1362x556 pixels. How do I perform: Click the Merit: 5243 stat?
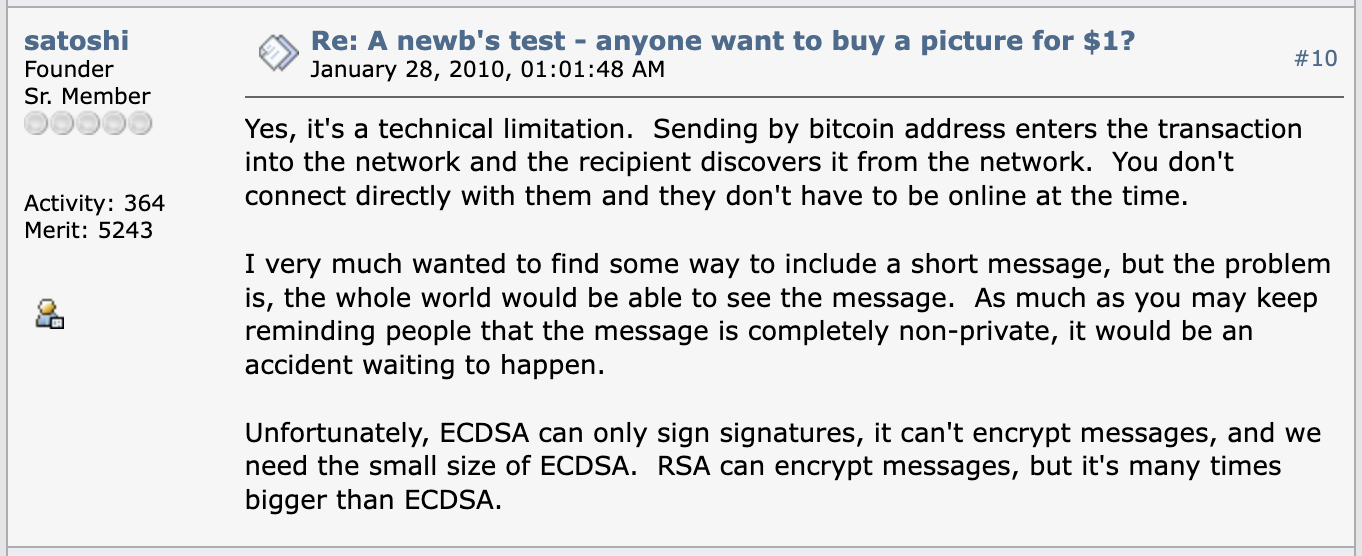tap(89, 231)
